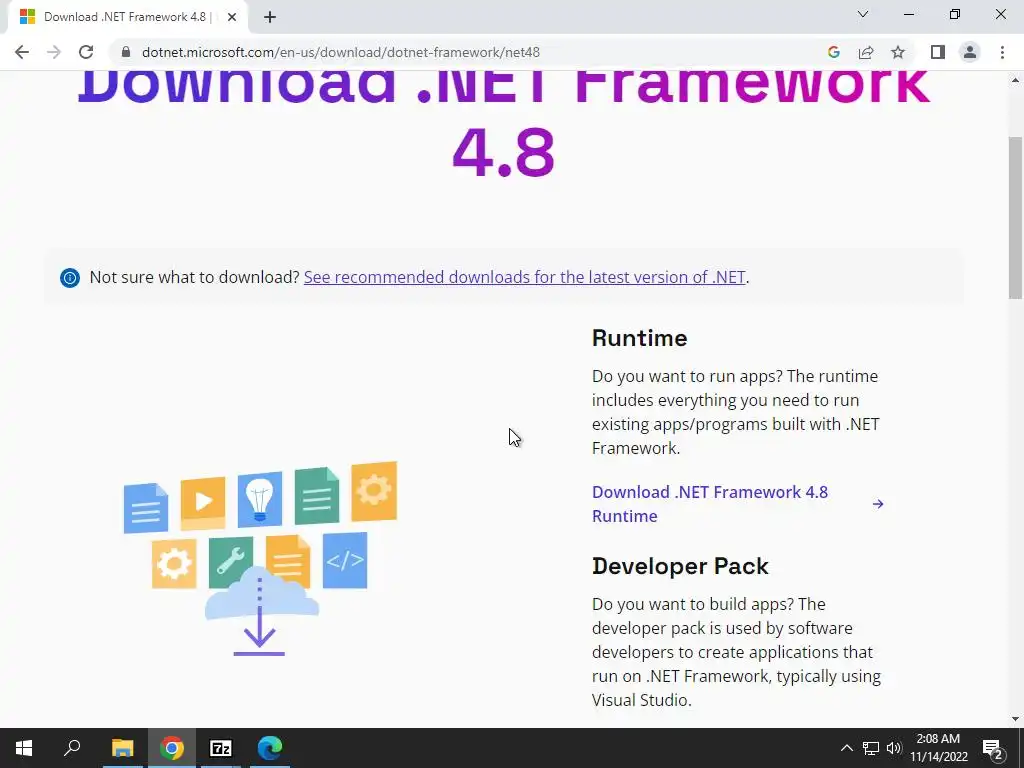Click the scrollbar down arrow
This screenshot has width=1024, height=768.
(x=1015, y=719)
